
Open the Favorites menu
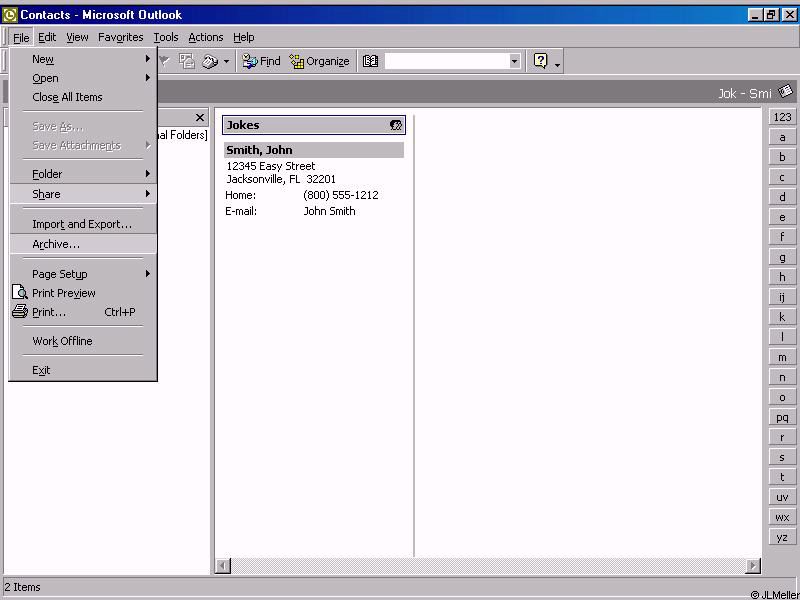[120, 37]
